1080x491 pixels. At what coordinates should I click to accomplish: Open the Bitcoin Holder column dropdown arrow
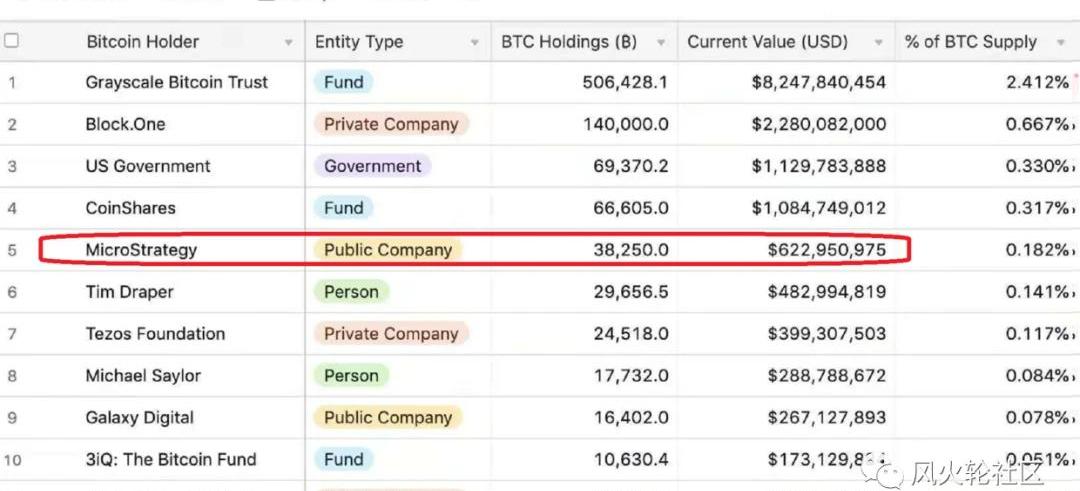click(x=289, y=43)
